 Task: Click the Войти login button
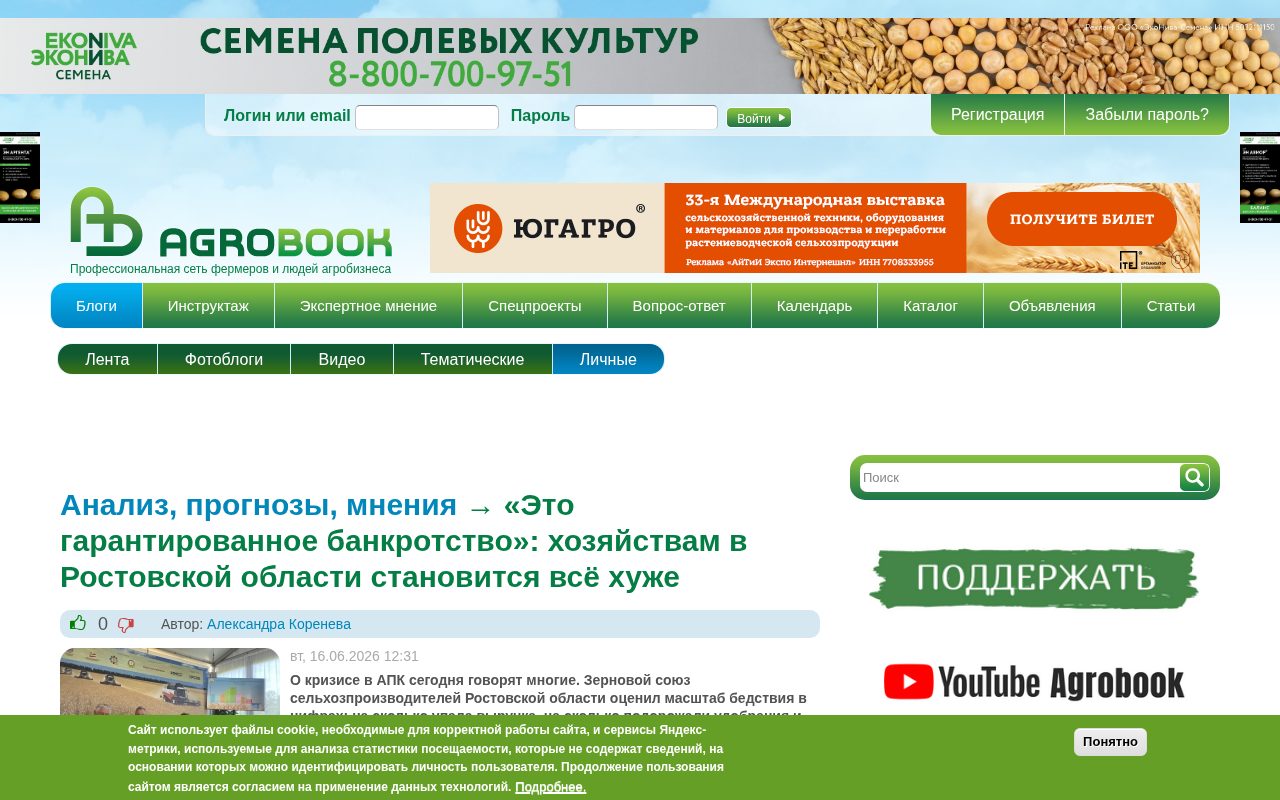759,118
